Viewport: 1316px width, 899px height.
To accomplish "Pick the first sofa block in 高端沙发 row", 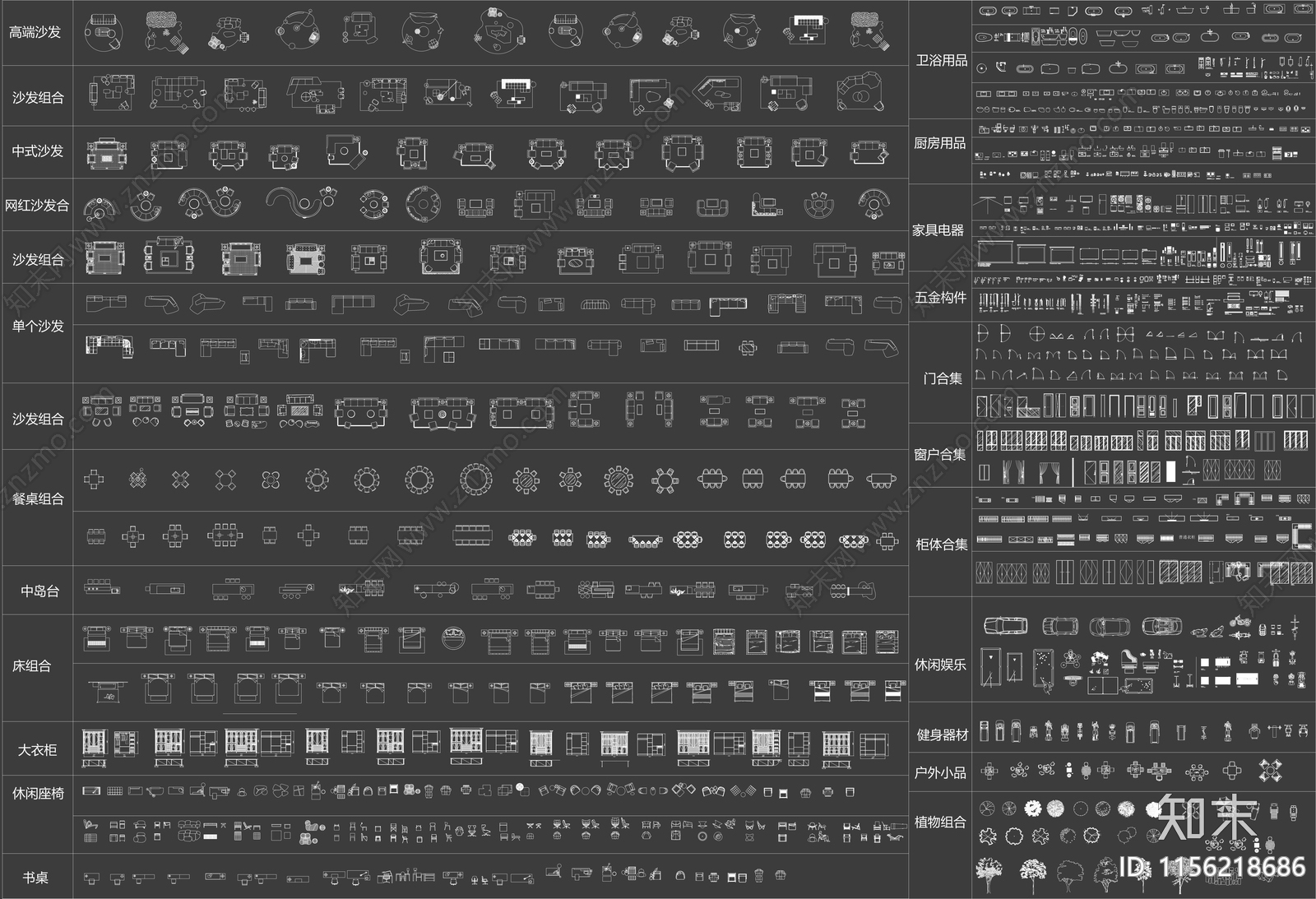I will tap(102, 31).
